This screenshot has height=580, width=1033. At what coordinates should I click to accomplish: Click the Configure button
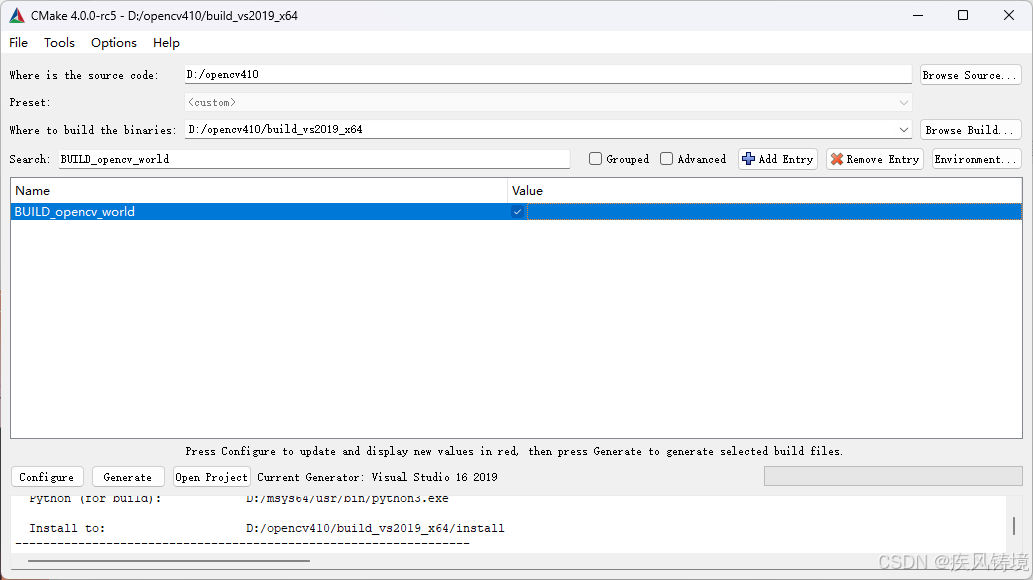tap(47, 477)
